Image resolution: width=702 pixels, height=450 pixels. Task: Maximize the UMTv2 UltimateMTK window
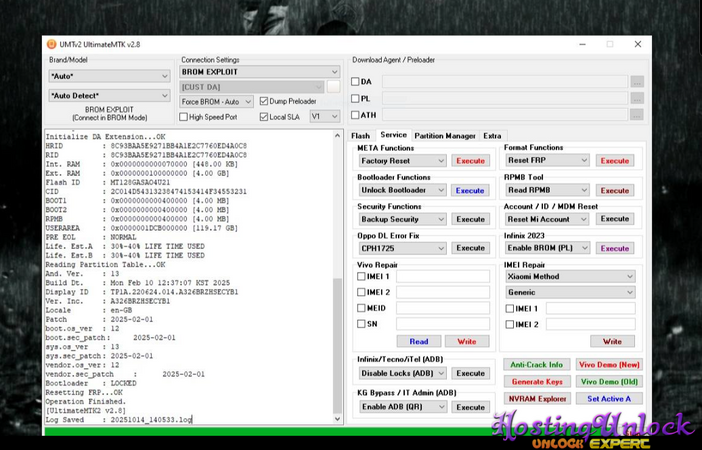pos(609,44)
